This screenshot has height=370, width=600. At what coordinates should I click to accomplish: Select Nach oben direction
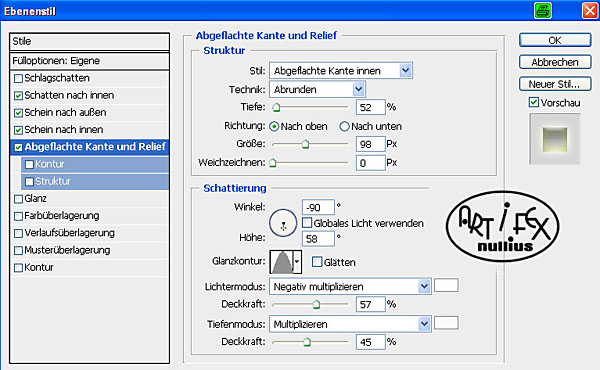coord(274,126)
